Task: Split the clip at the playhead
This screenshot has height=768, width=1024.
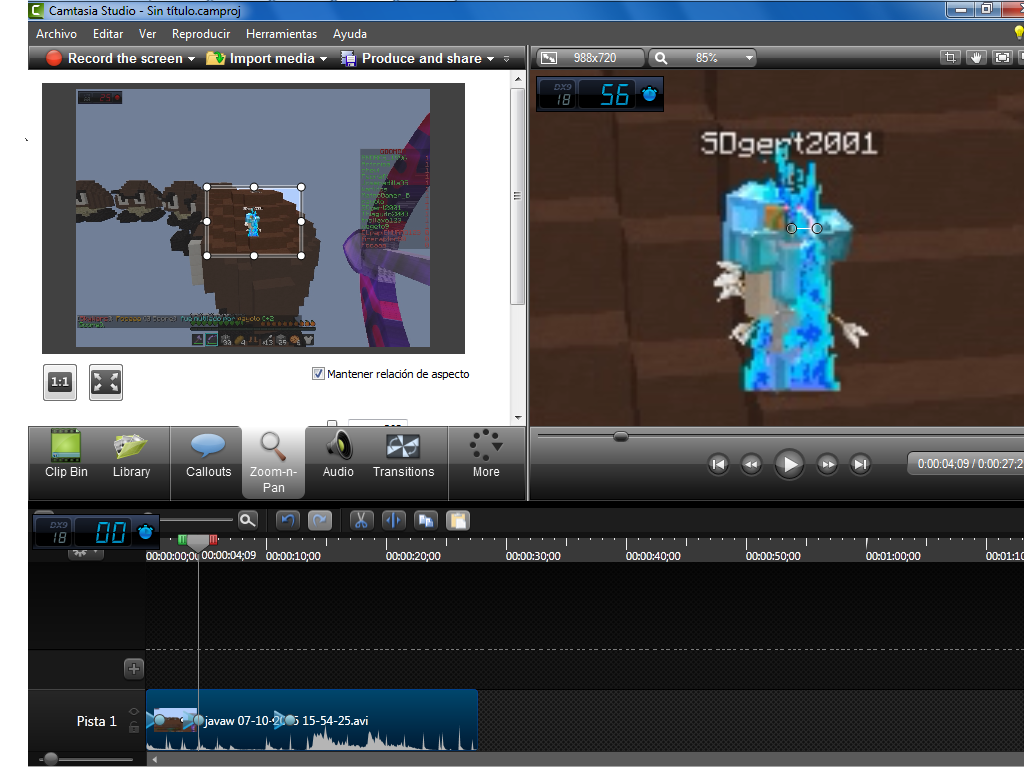Action: [x=393, y=520]
